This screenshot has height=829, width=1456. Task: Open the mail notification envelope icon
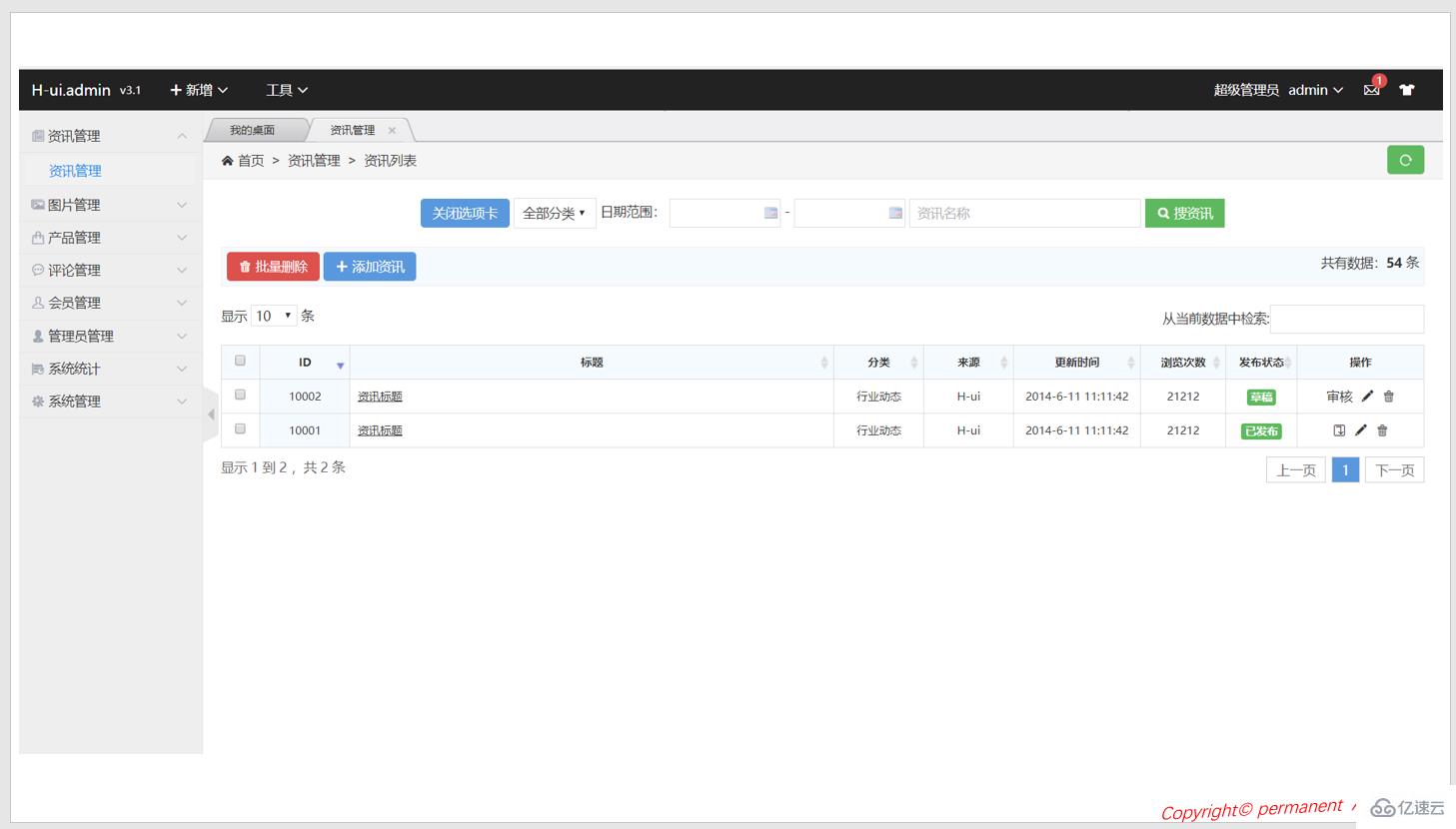(1371, 90)
